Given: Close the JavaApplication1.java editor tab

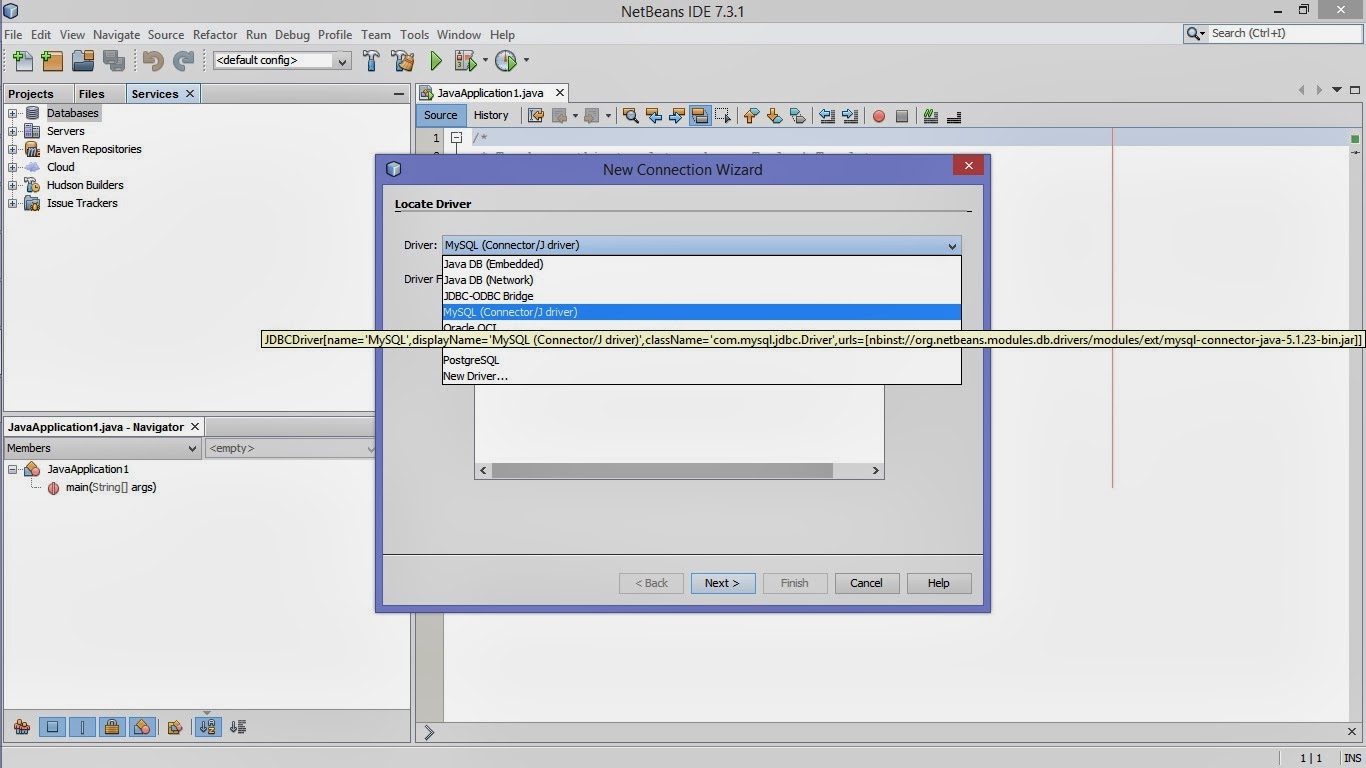Looking at the screenshot, I should point(560,93).
